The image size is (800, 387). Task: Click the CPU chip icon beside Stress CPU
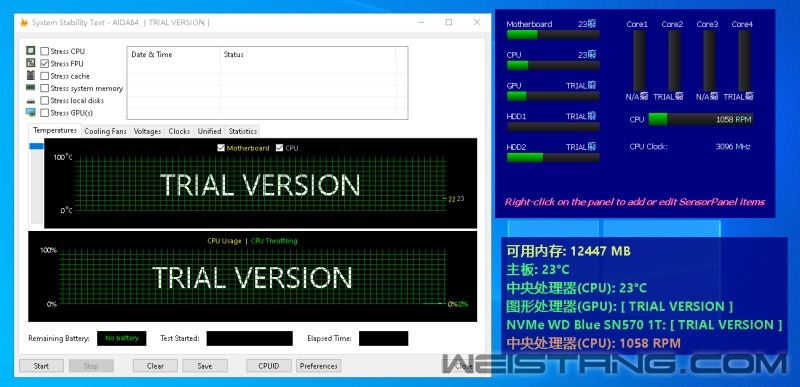pos(31,51)
